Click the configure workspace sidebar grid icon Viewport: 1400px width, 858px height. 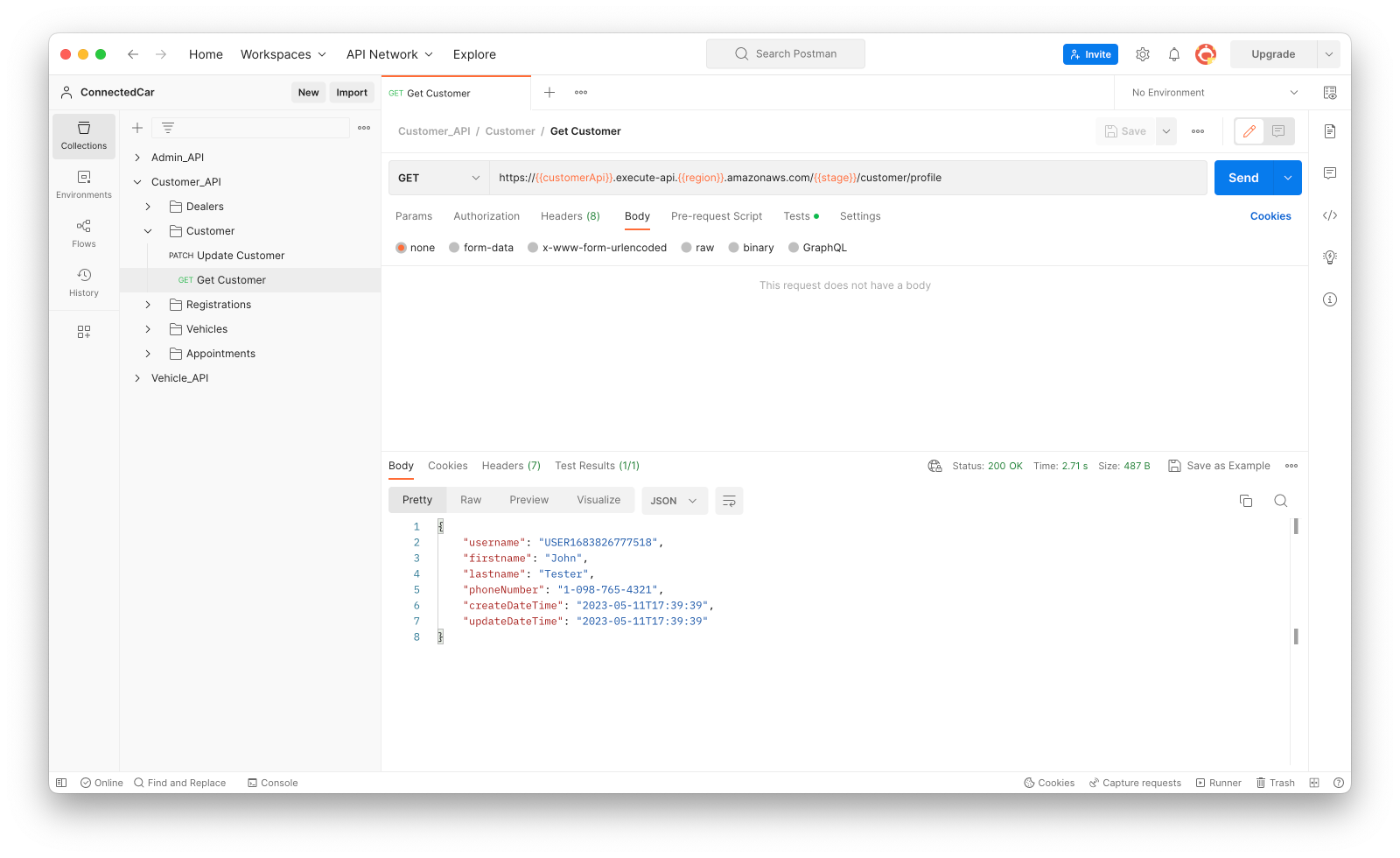pos(84,332)
